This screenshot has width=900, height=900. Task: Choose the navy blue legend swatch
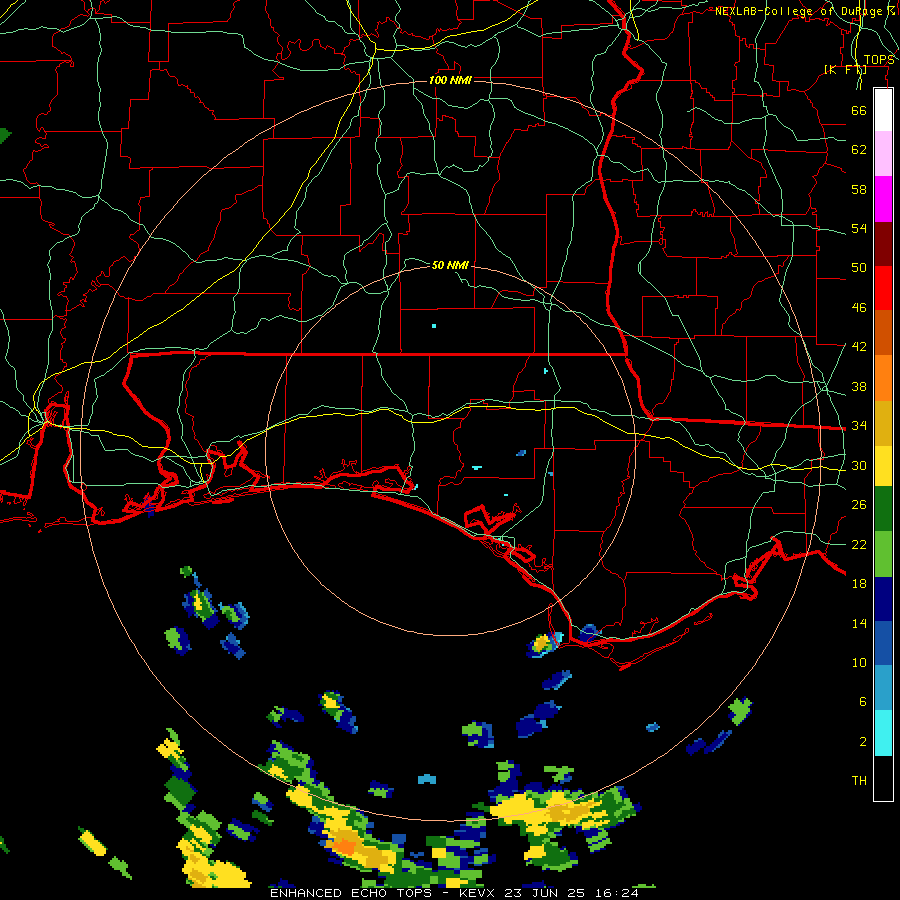point(883,599)
